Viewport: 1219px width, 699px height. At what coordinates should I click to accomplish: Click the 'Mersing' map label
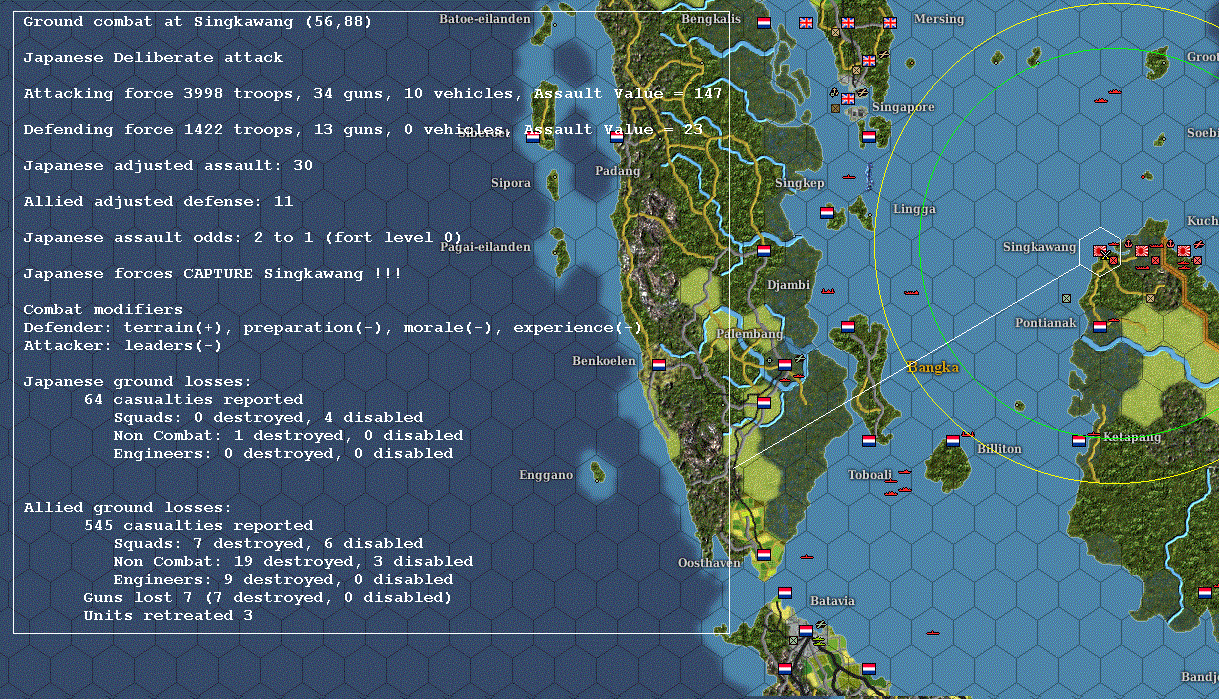(x=939, y=19)
